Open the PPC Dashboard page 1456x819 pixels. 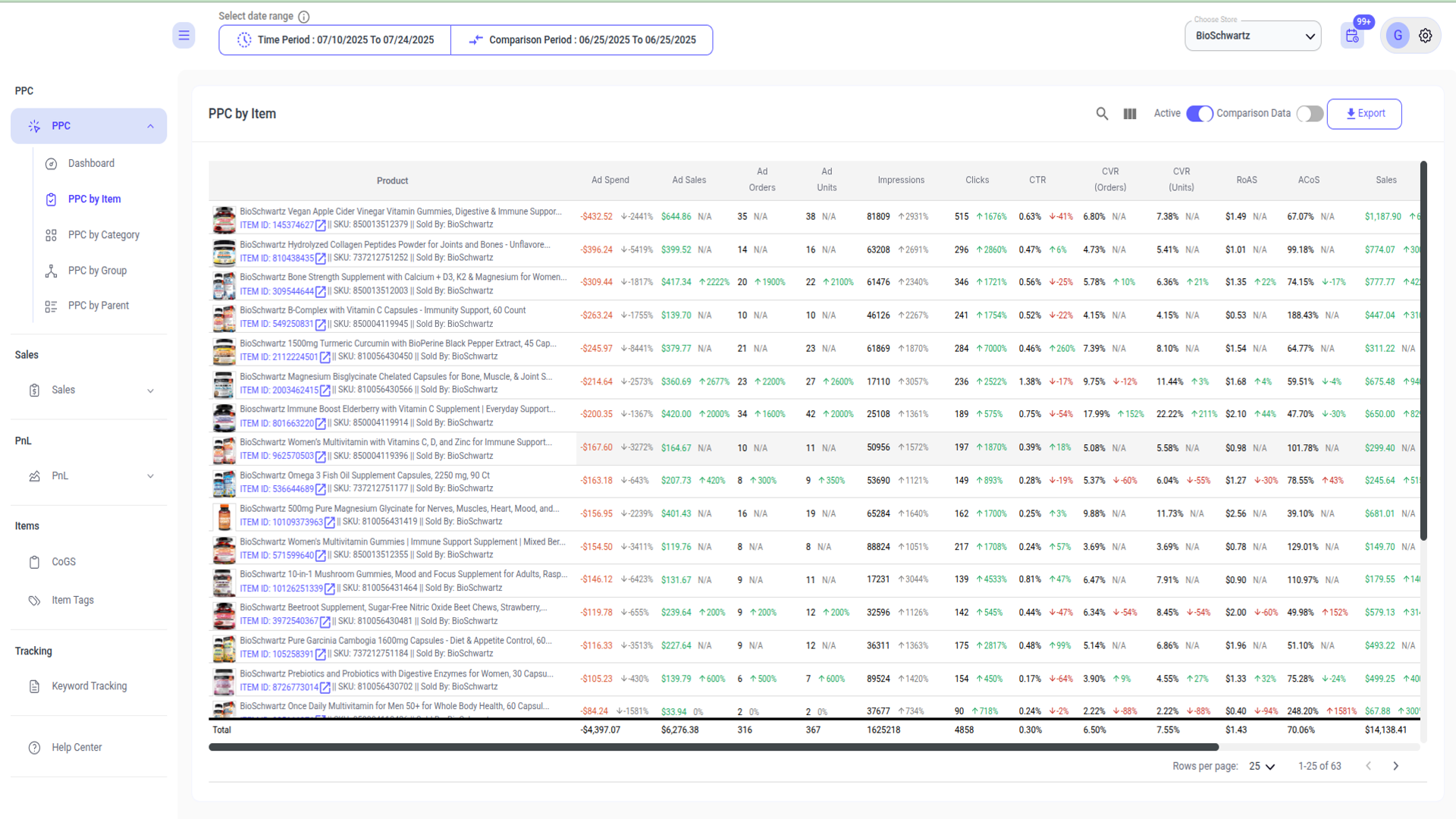click(x=91, y=164)
